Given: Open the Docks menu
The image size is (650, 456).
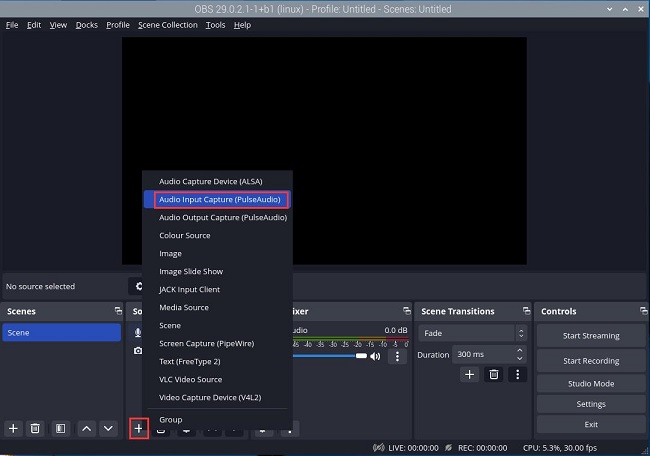Looking at the screenshot, I should click(87, 25).
